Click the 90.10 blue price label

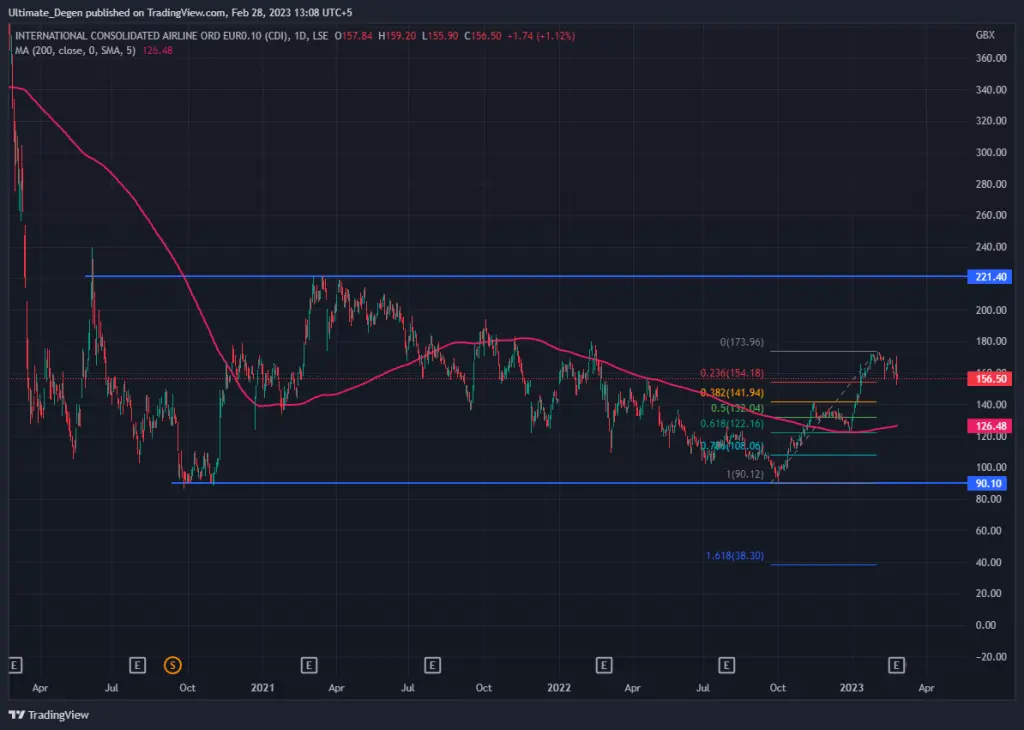tap(987, 483)
